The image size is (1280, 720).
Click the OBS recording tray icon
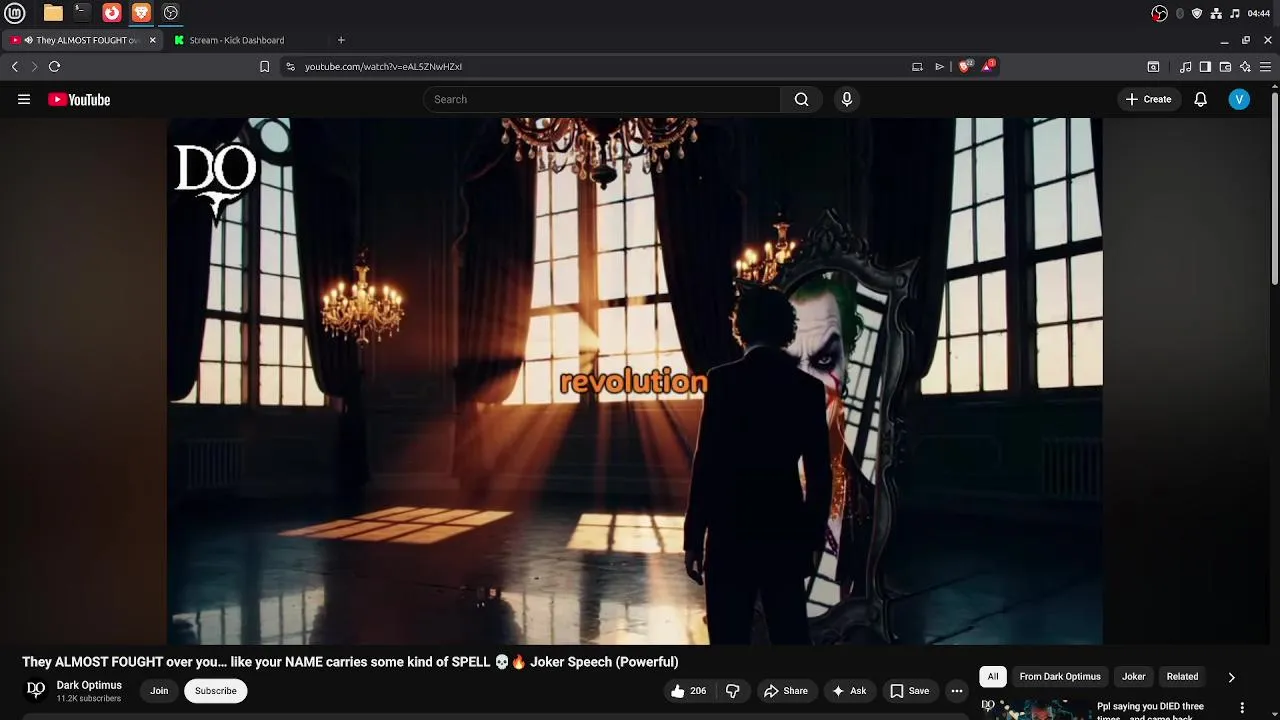(1159, 13)
